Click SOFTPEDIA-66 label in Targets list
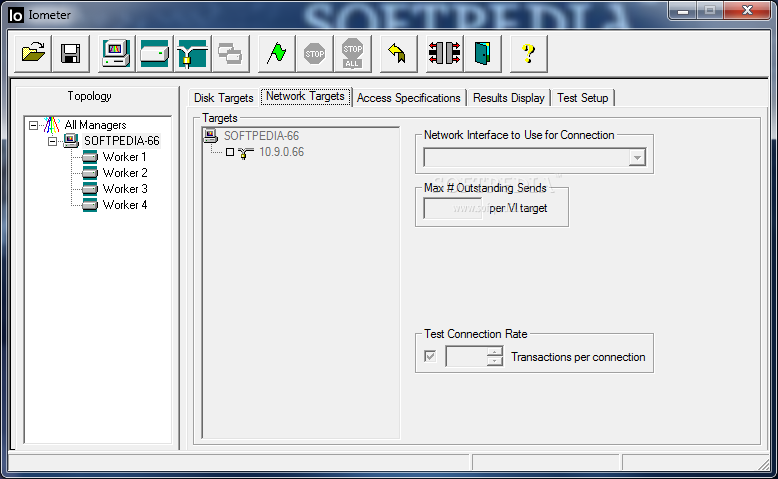The width and height of the screenshot is (778, 479). point(261,136)
